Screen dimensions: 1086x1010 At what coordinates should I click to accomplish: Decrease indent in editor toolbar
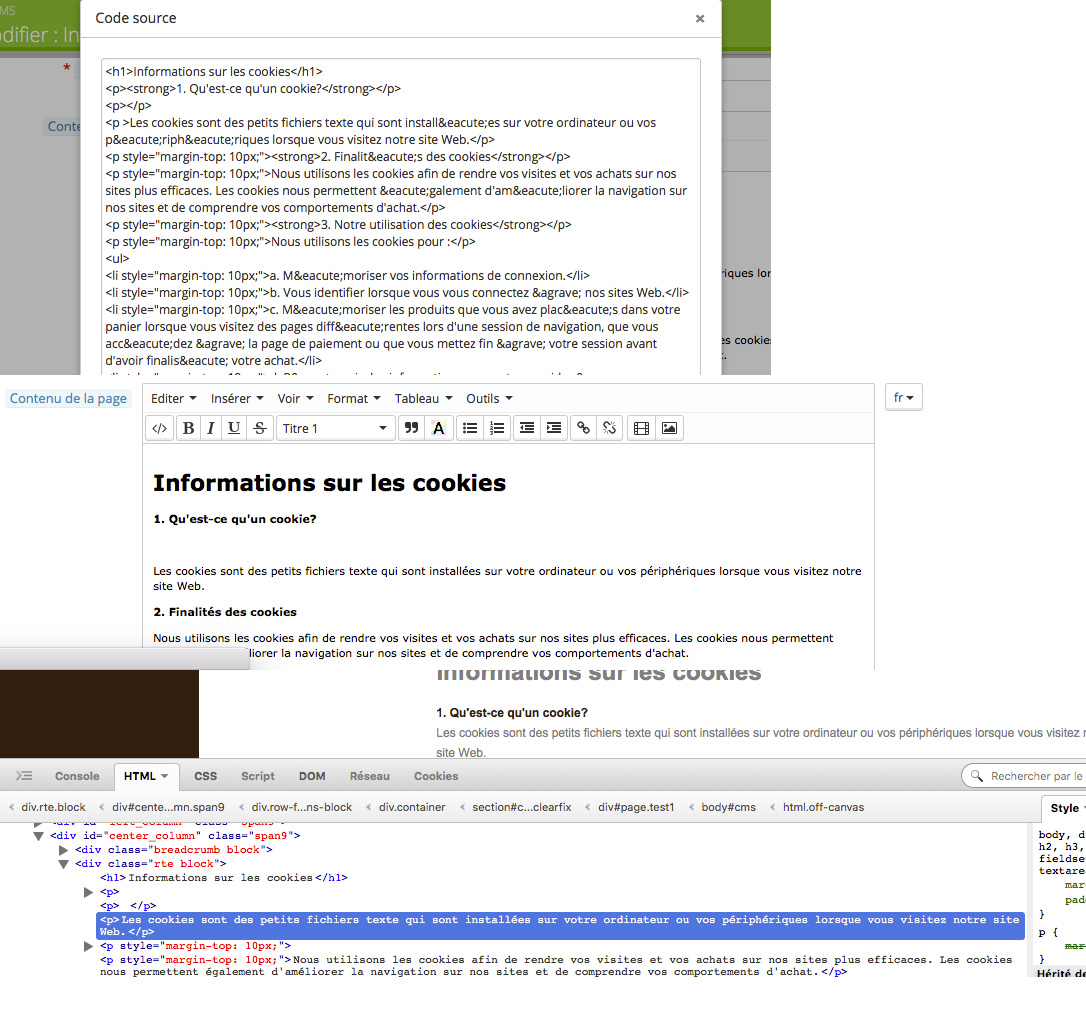pos(527,428)
